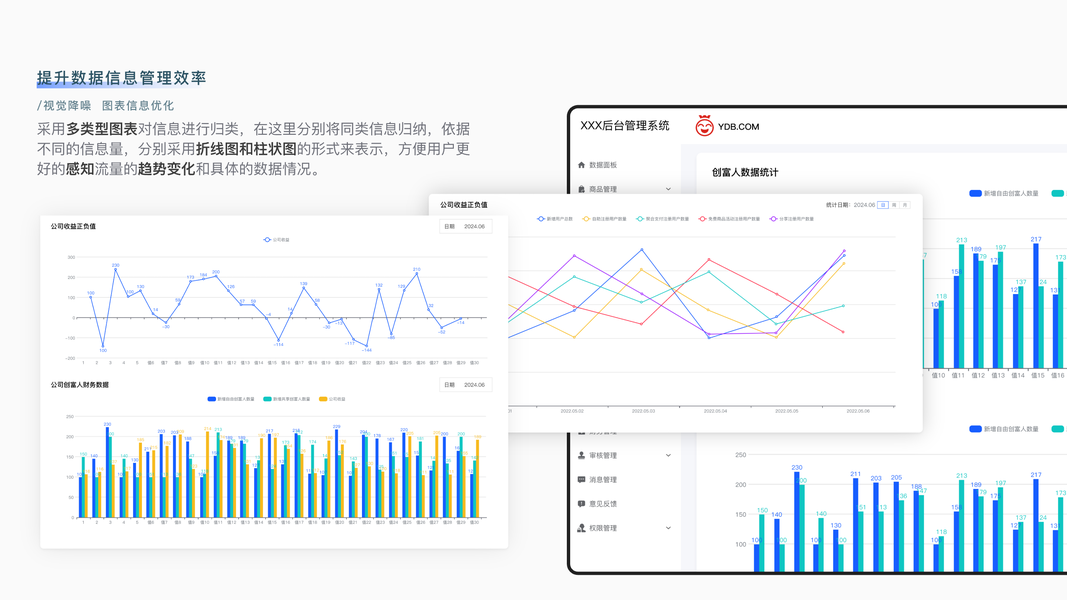
Task: Click the XXX后台管理系统 title
Action: coord(625,126)
